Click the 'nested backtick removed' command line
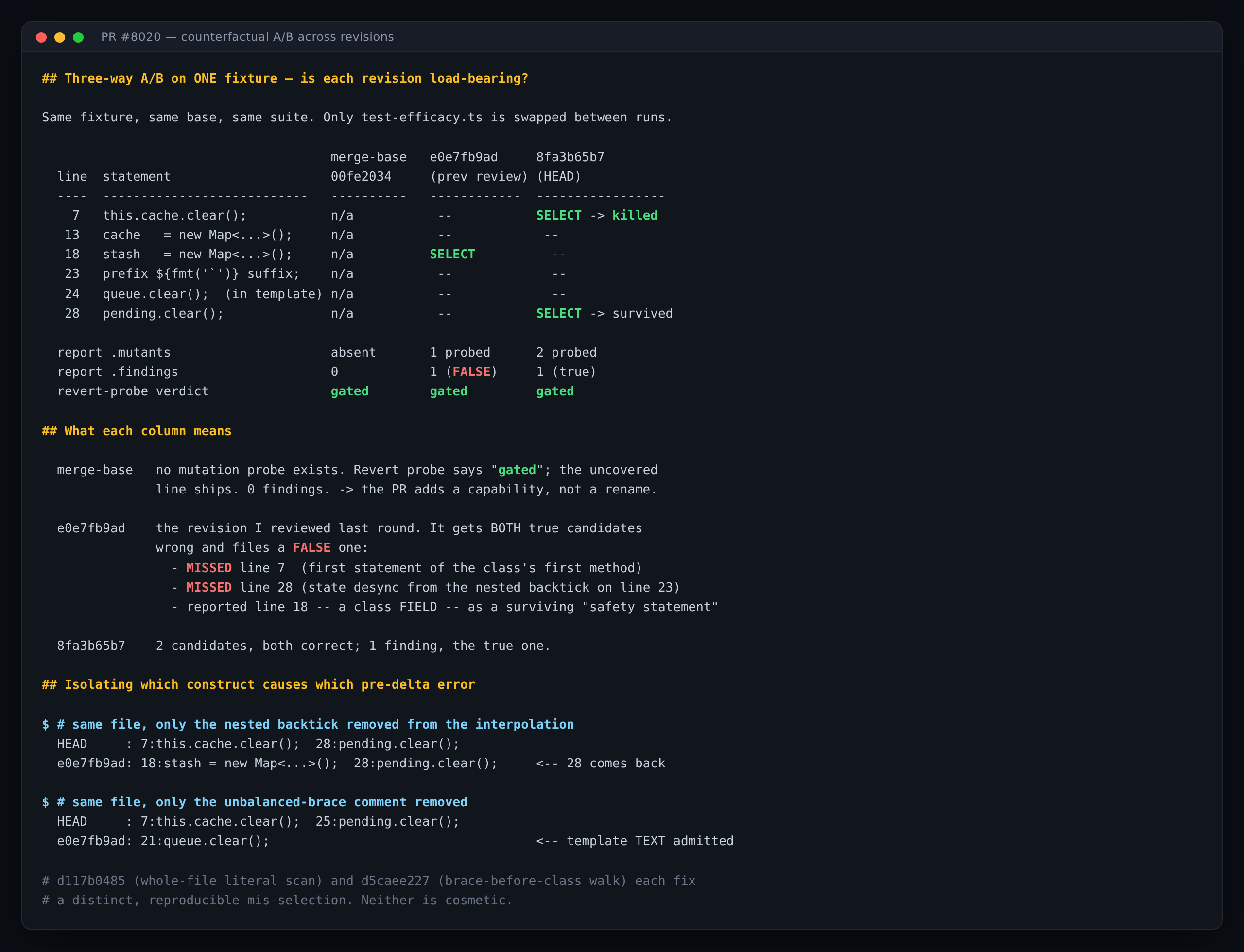Screen dimensions: 1244x952 [307, 724]
